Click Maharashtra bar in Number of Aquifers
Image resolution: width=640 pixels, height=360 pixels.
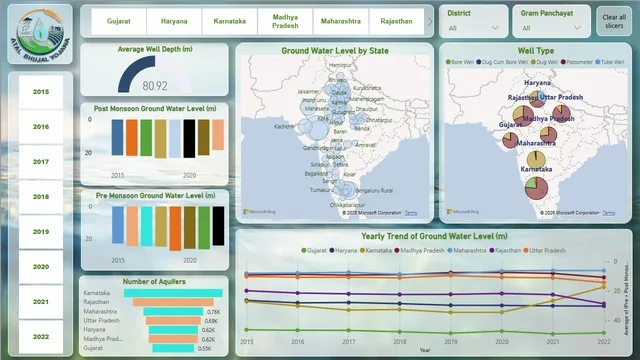click(173, 311)
